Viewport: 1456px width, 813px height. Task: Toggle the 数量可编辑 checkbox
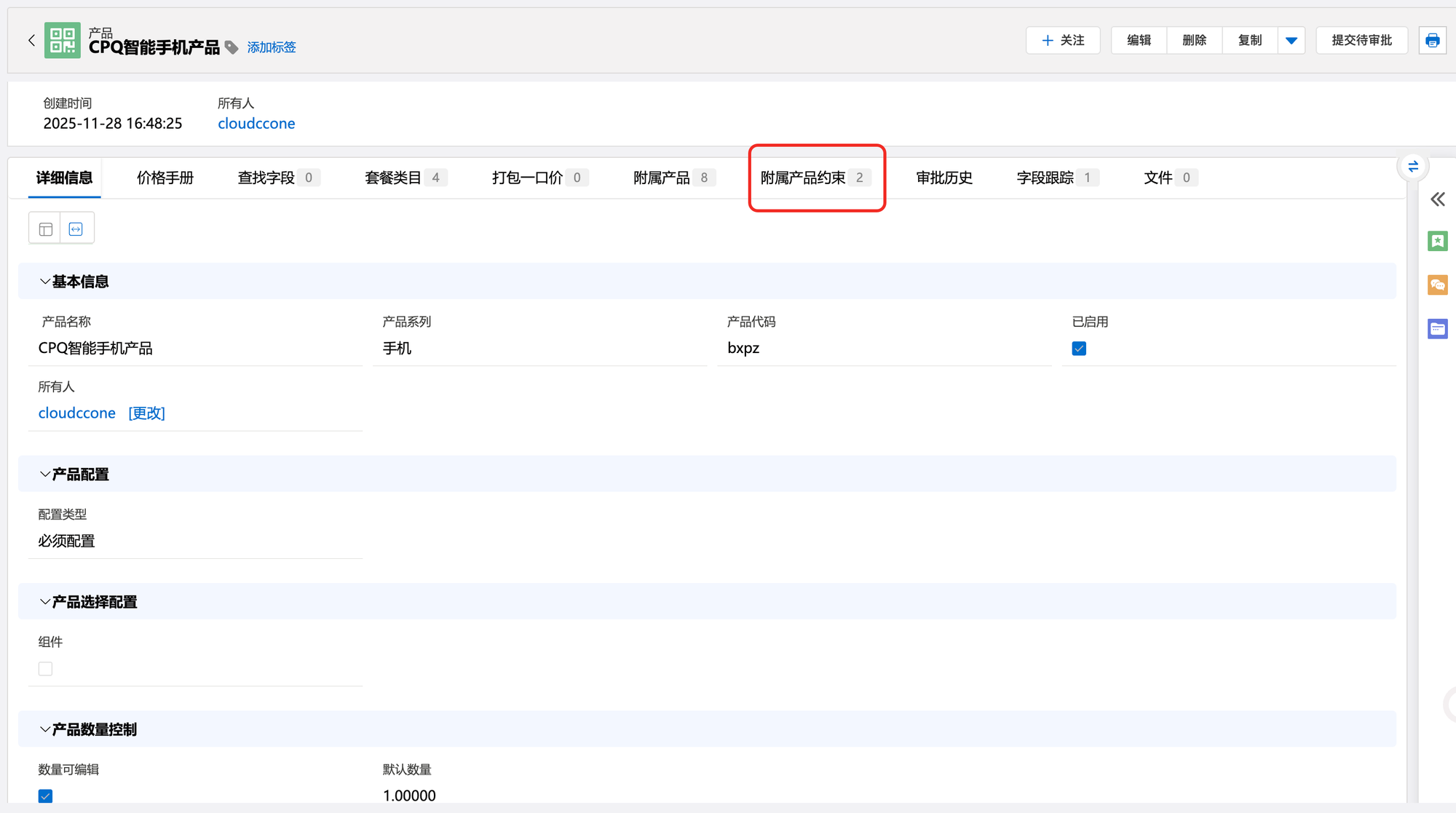tap(45, 796)
